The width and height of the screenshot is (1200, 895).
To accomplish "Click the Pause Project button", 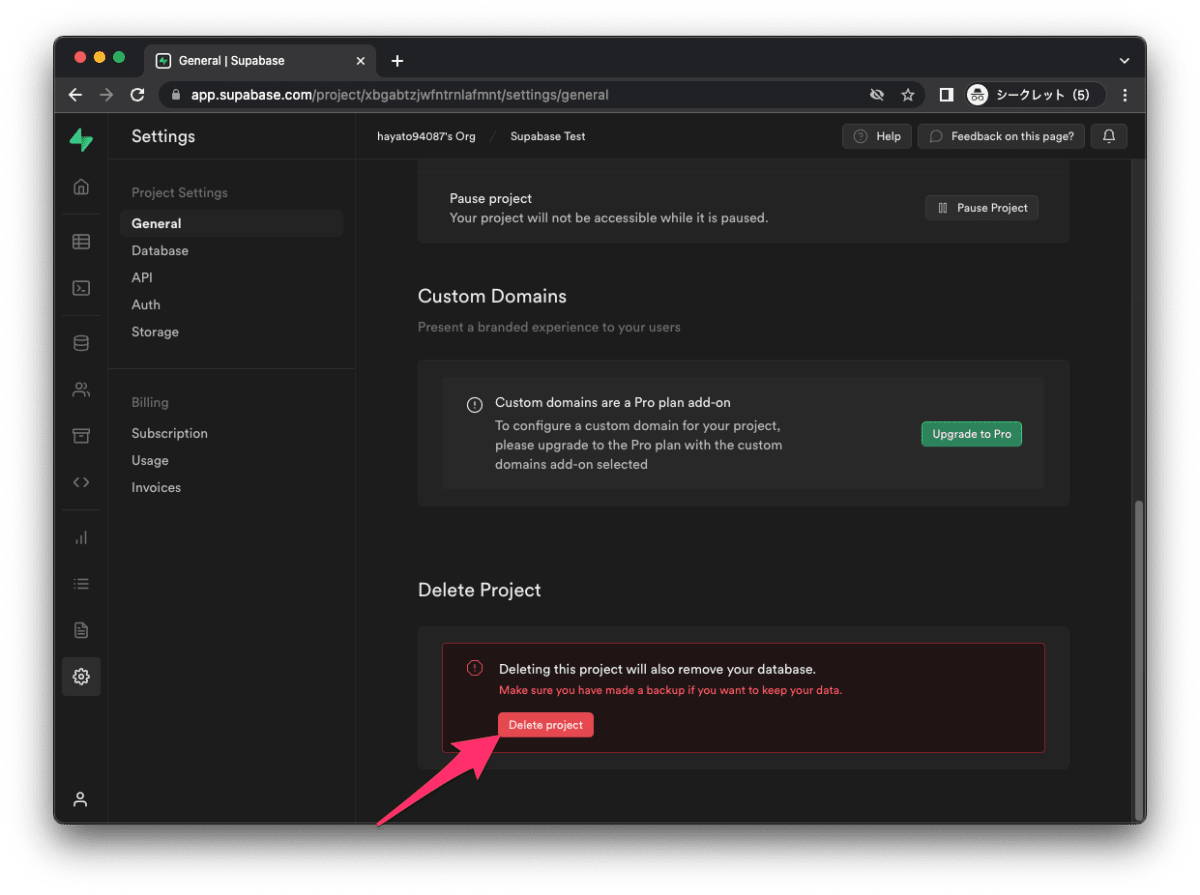I will point(982,208).
